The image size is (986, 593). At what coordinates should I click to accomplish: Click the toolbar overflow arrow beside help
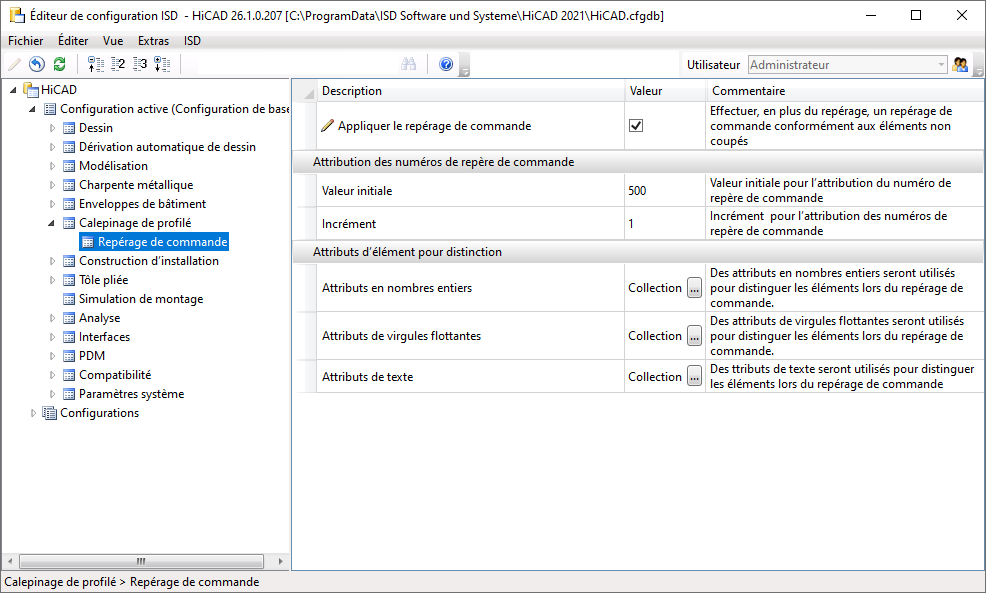(465, 65)
